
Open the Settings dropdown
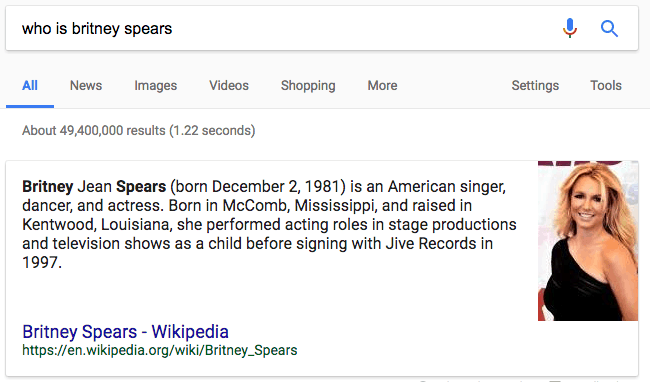tap(535, 85)
